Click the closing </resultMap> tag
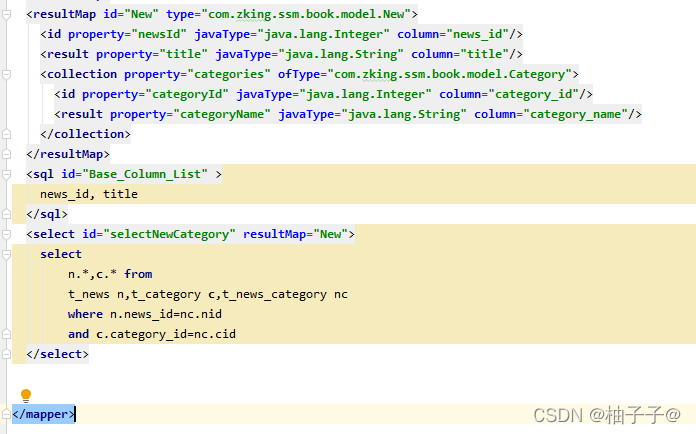Viewport: 696px width, 434px height. coord(68,154)
